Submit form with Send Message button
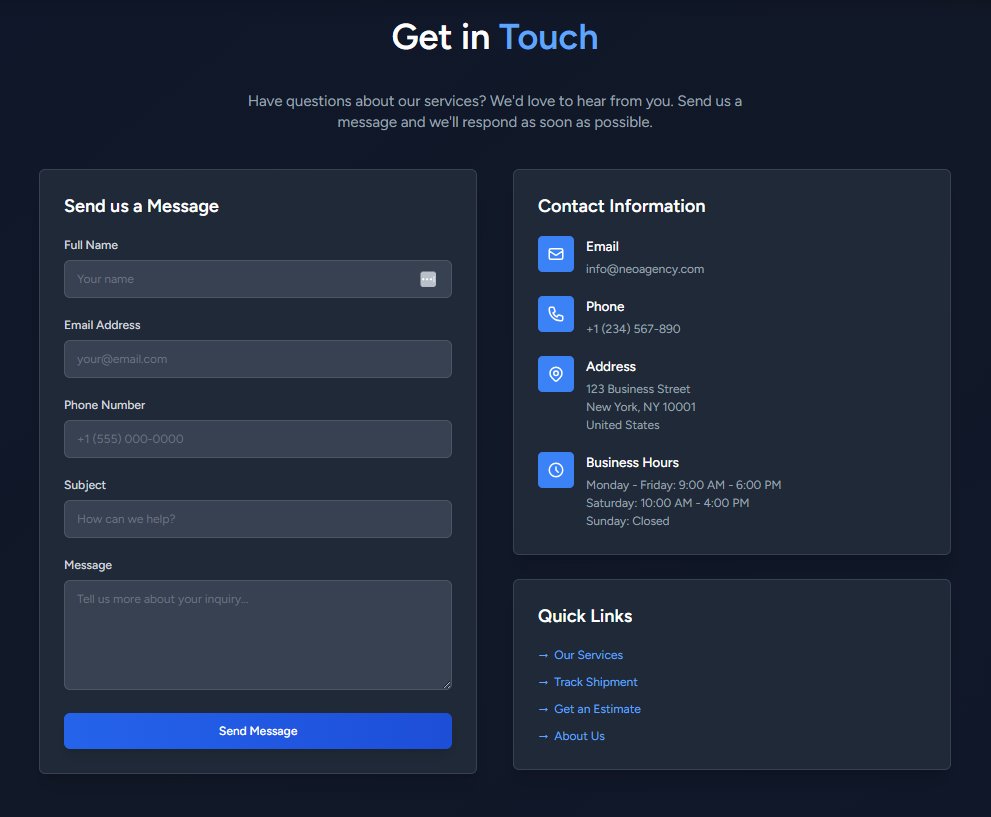 258,731
